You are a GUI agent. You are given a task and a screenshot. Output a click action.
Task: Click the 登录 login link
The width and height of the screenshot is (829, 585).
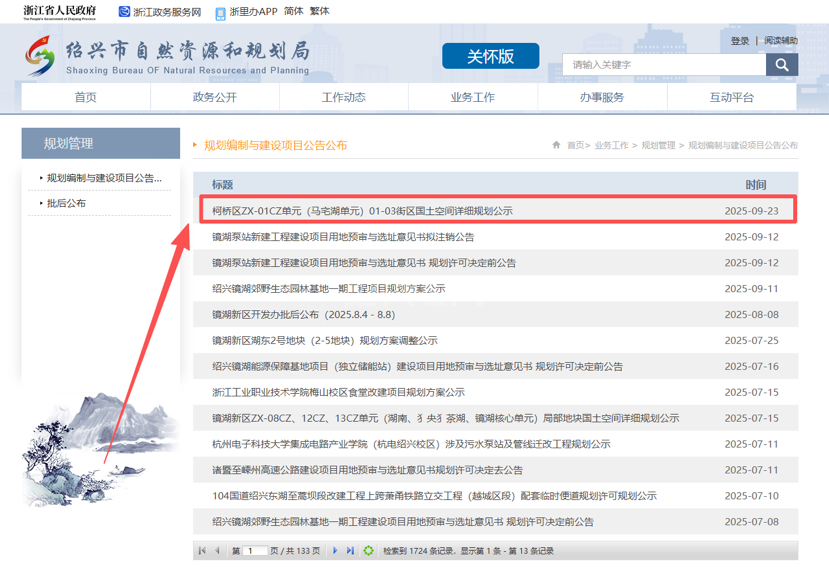pos(740,41)
